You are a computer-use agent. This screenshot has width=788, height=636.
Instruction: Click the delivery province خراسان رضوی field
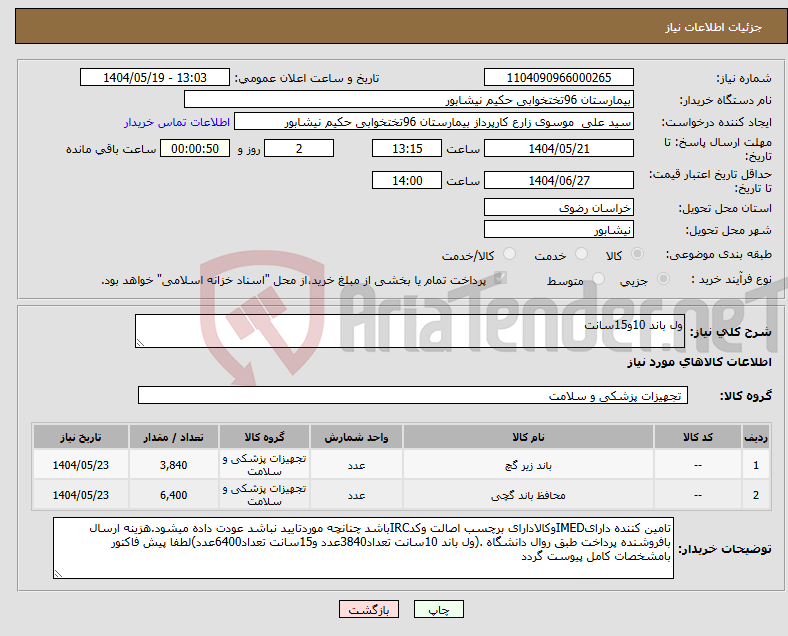pos(558,207)
